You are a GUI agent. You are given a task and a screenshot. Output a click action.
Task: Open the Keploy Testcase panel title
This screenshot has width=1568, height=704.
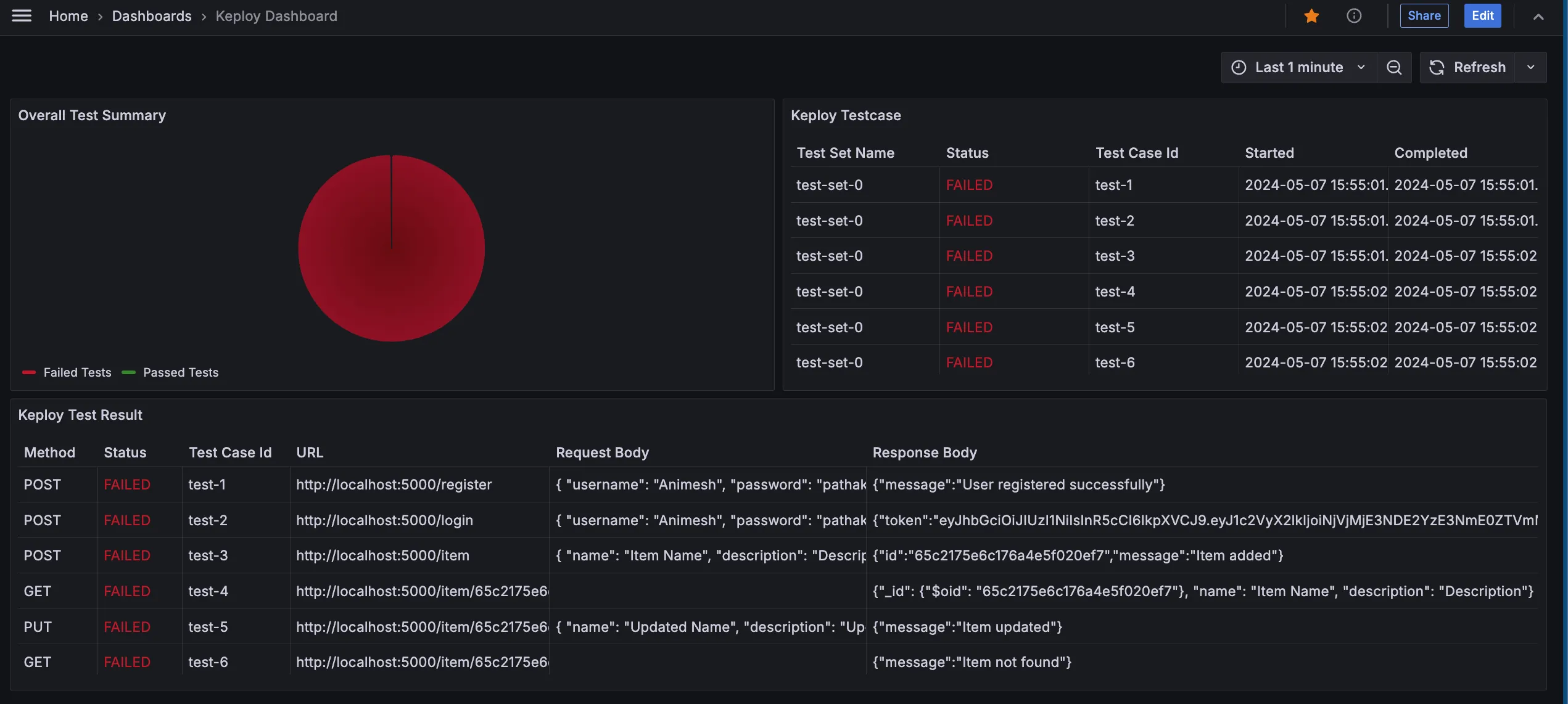tap(846, 115)
